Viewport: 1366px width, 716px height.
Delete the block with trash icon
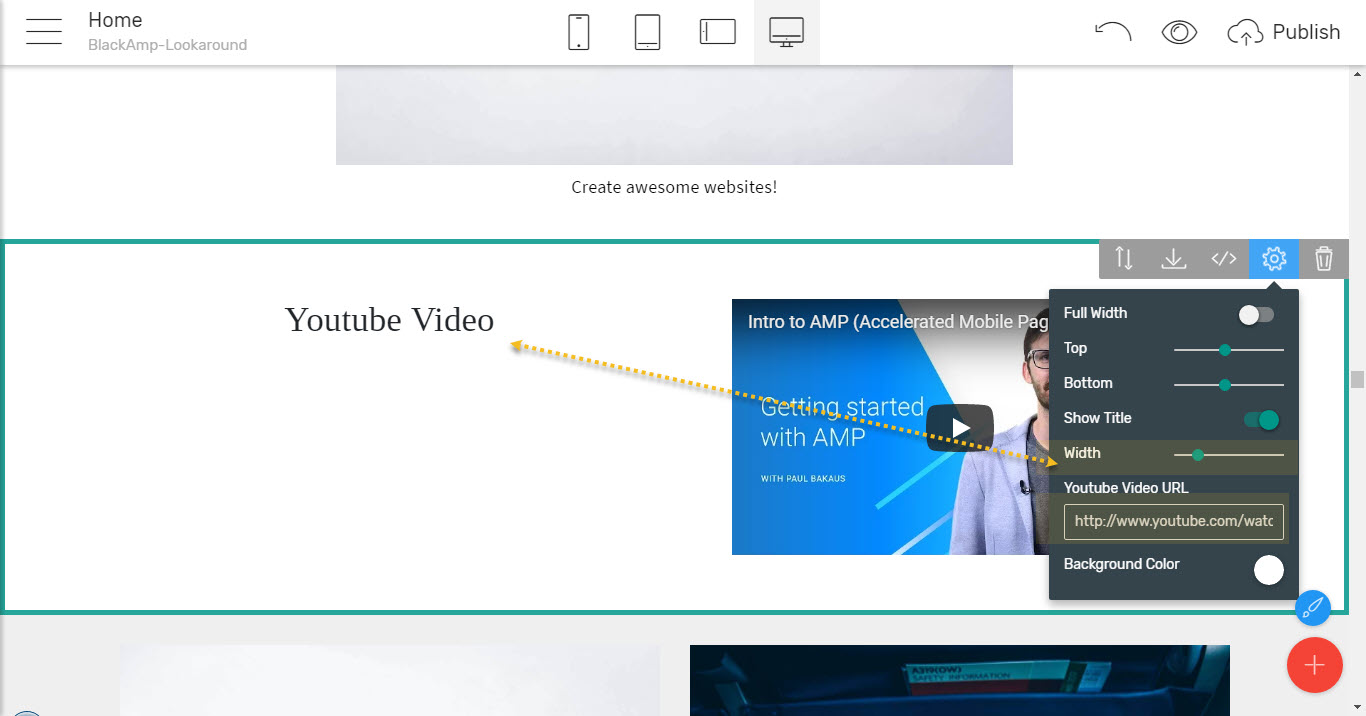click(1324, 259)
